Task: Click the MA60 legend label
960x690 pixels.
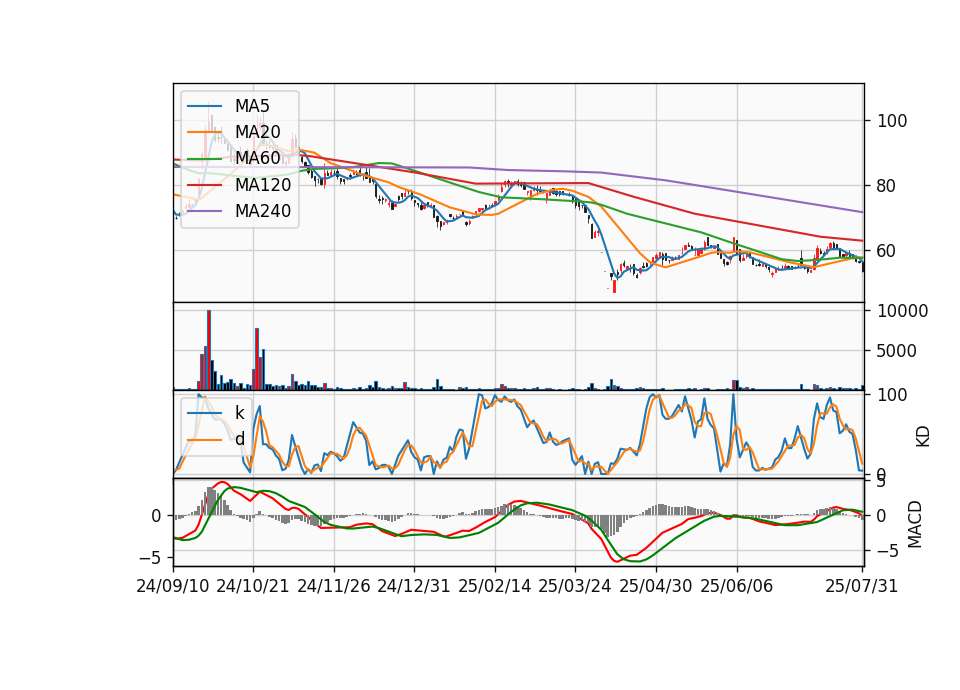Action: 257,158
